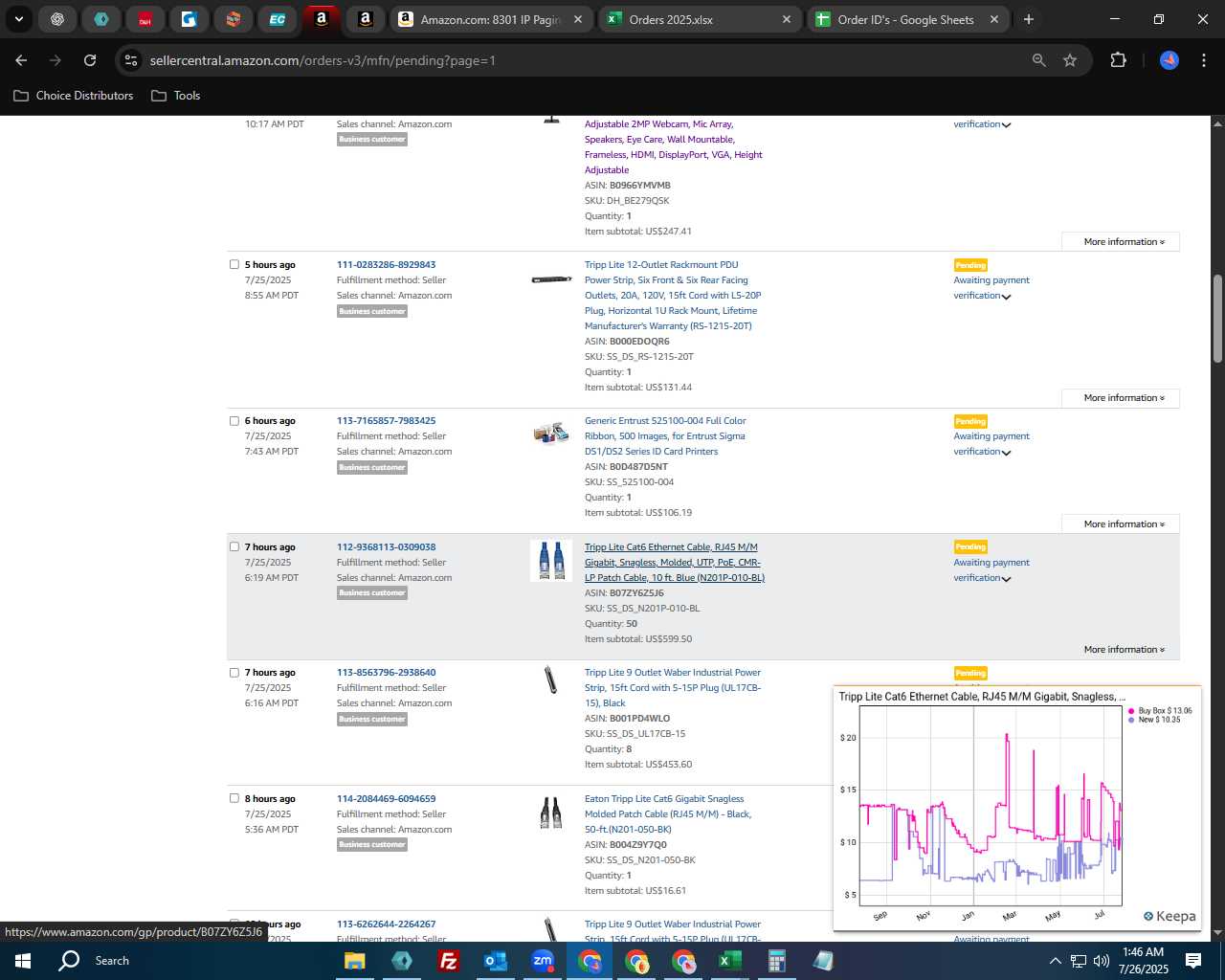Screen dimensions: 1225x980
Task: Open the tab search dropdown arrow
Action: [18, 19]
